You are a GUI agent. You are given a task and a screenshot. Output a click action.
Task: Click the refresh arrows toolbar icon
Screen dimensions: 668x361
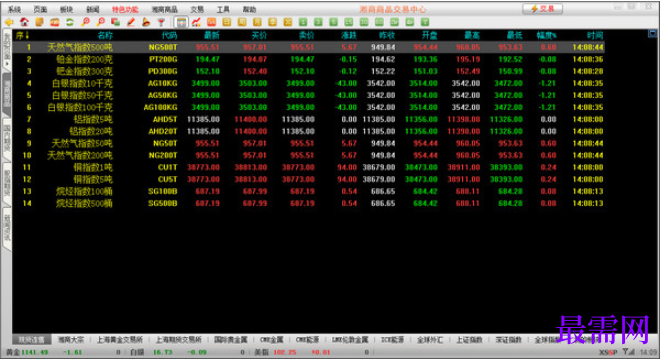(x=70, y=22)
